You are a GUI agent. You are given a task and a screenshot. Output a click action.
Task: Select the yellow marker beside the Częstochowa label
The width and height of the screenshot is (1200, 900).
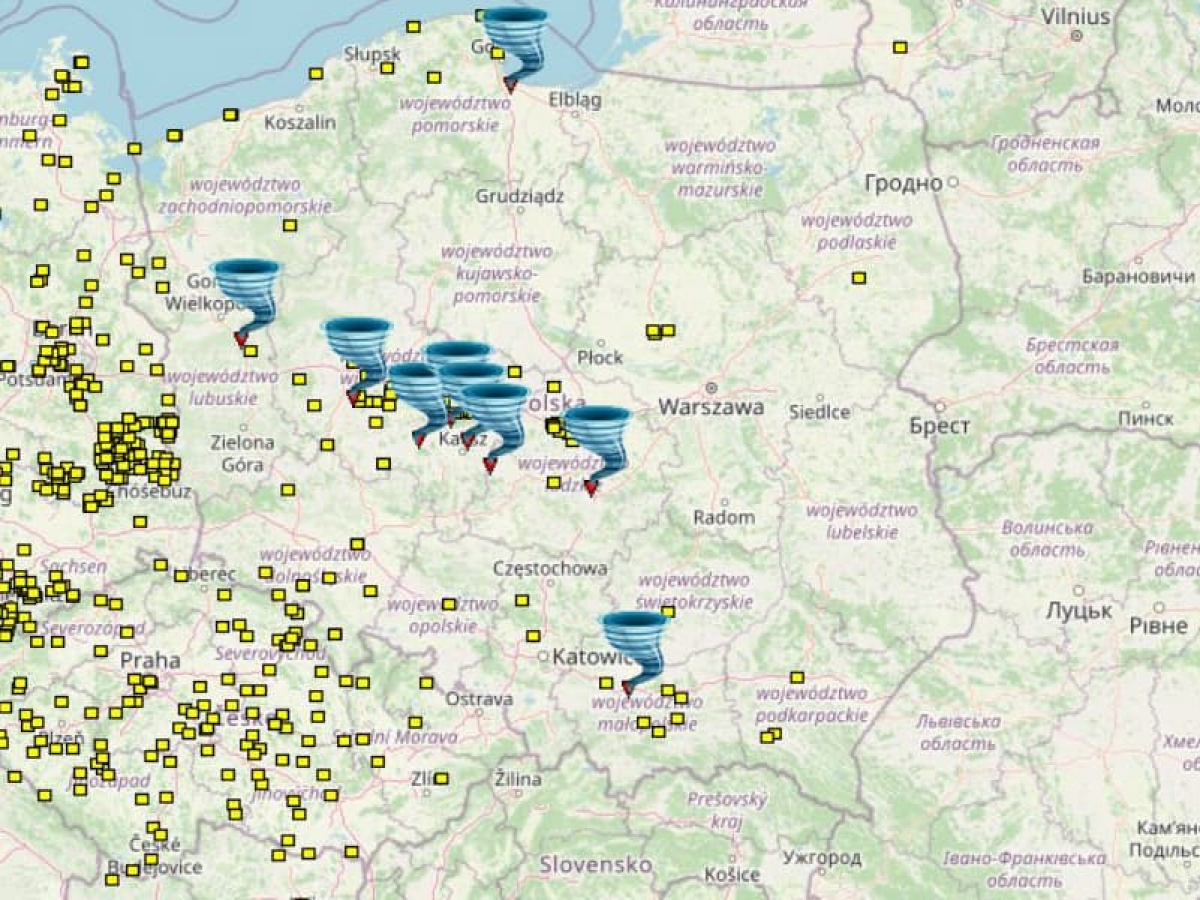pos(522,600)
